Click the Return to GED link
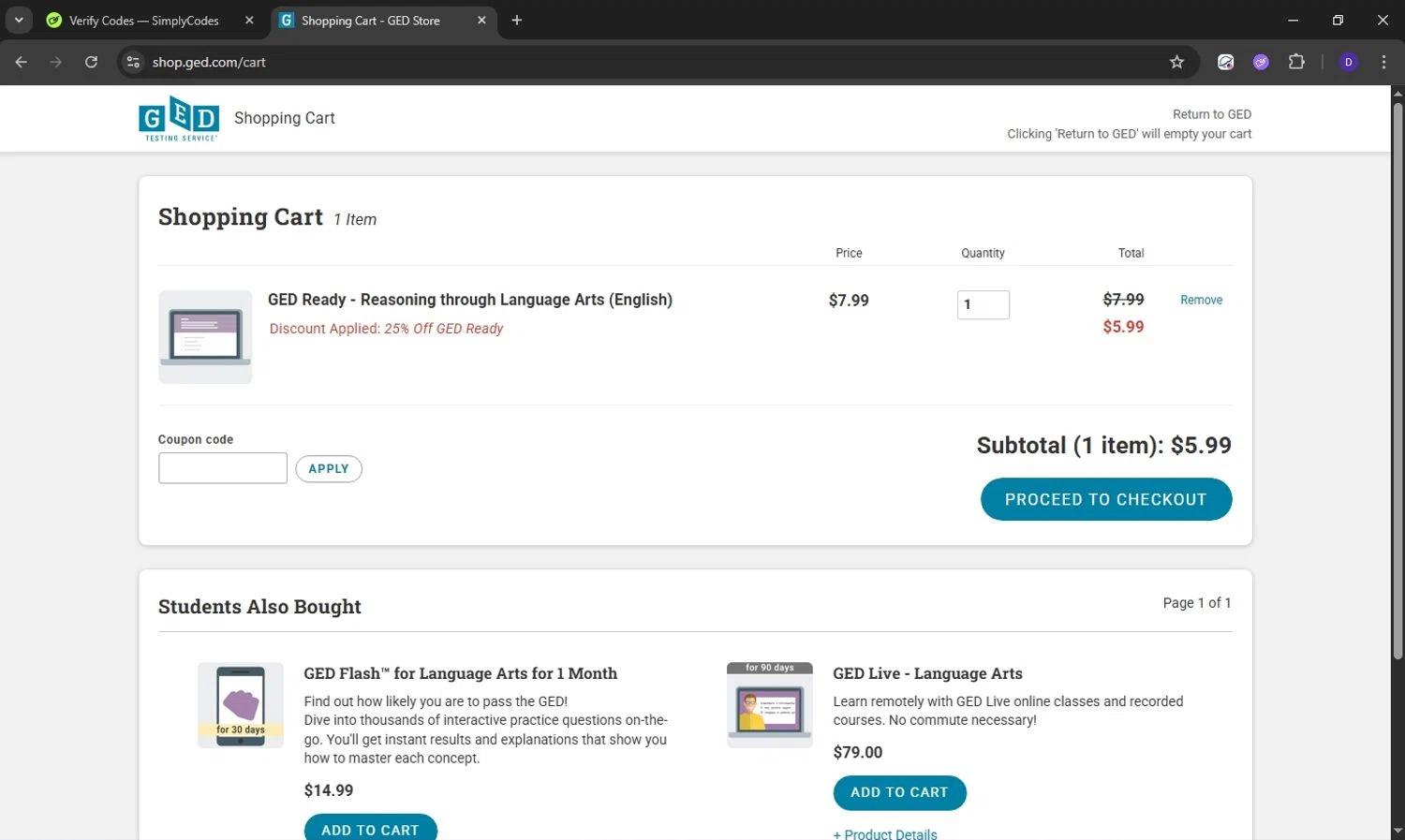The image size is (1405, 840). (x=1211, y=114)
